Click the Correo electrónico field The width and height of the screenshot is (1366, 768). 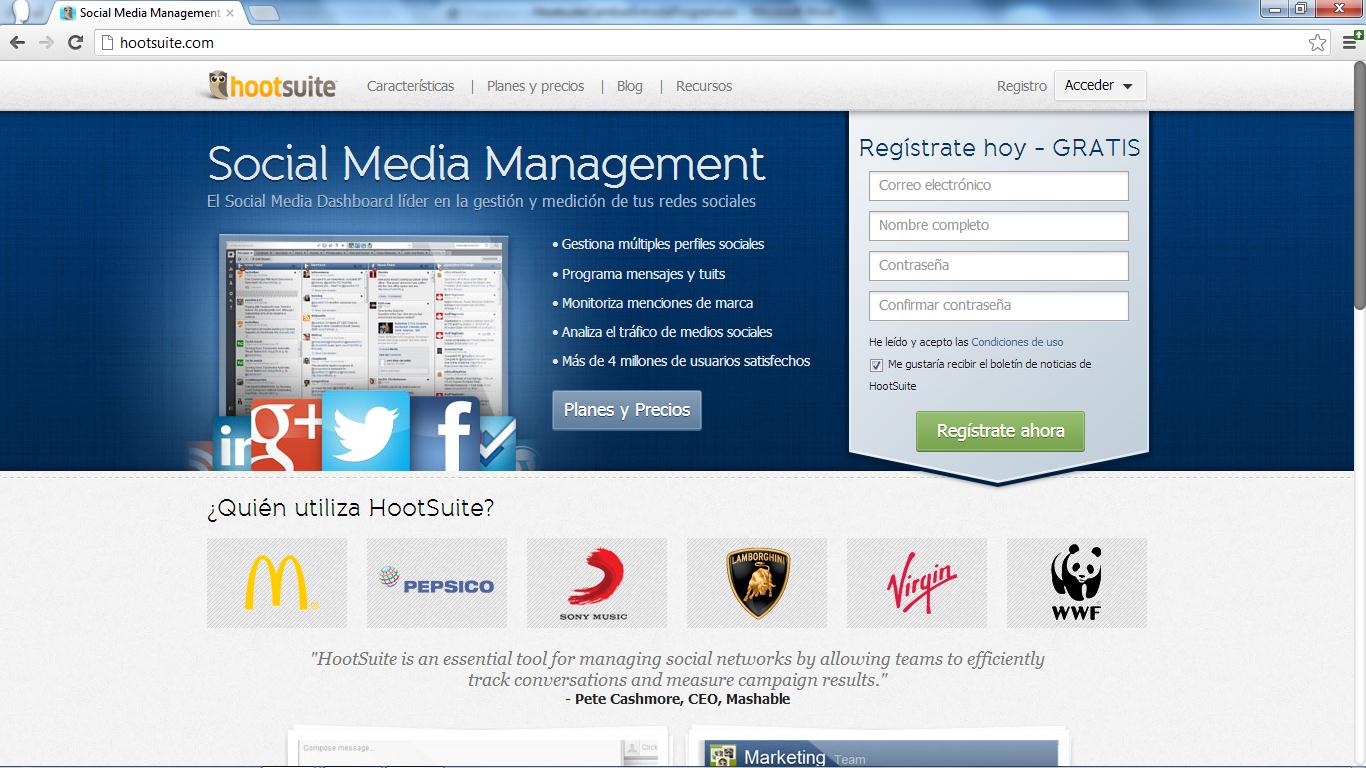(x=999, y=186)
